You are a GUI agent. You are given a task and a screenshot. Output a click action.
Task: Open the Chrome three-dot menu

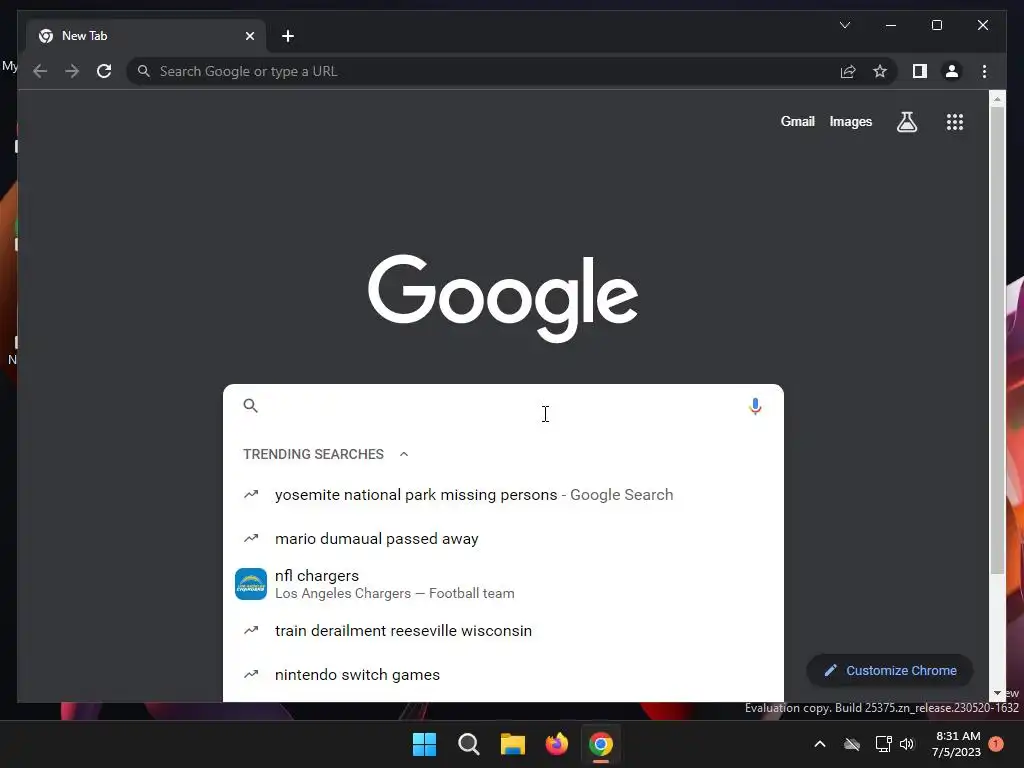coord(984,71)
